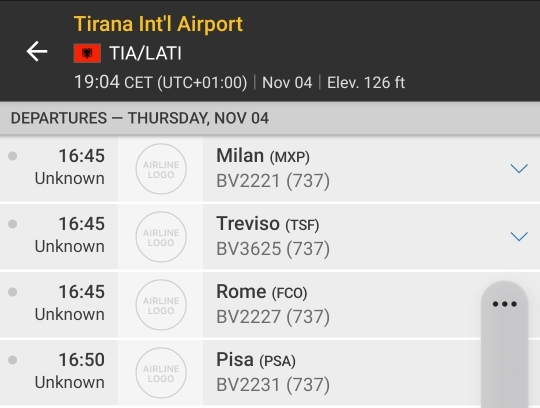Open the three-dots floating menu

[505, 304]
